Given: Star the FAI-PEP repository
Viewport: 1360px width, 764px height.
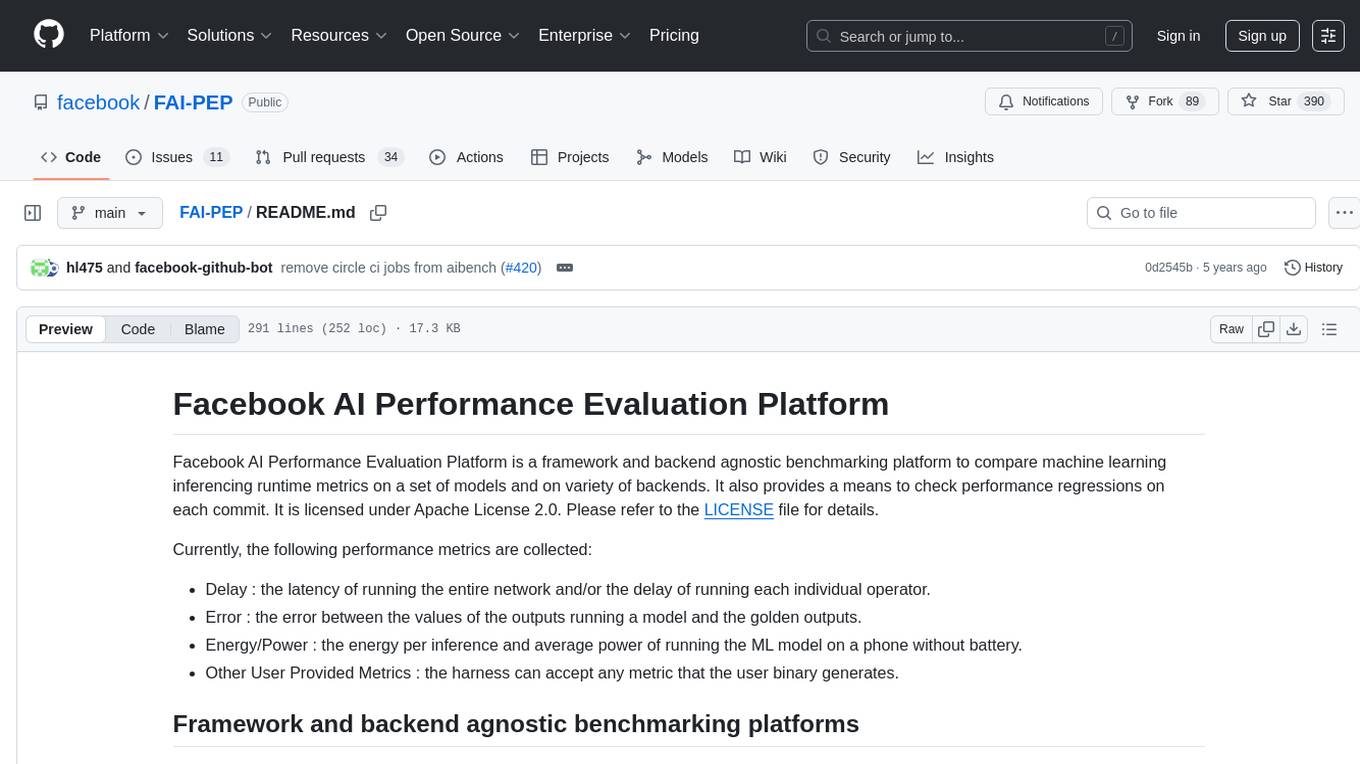Looking at the screenshot, I should coord(1284,102).
